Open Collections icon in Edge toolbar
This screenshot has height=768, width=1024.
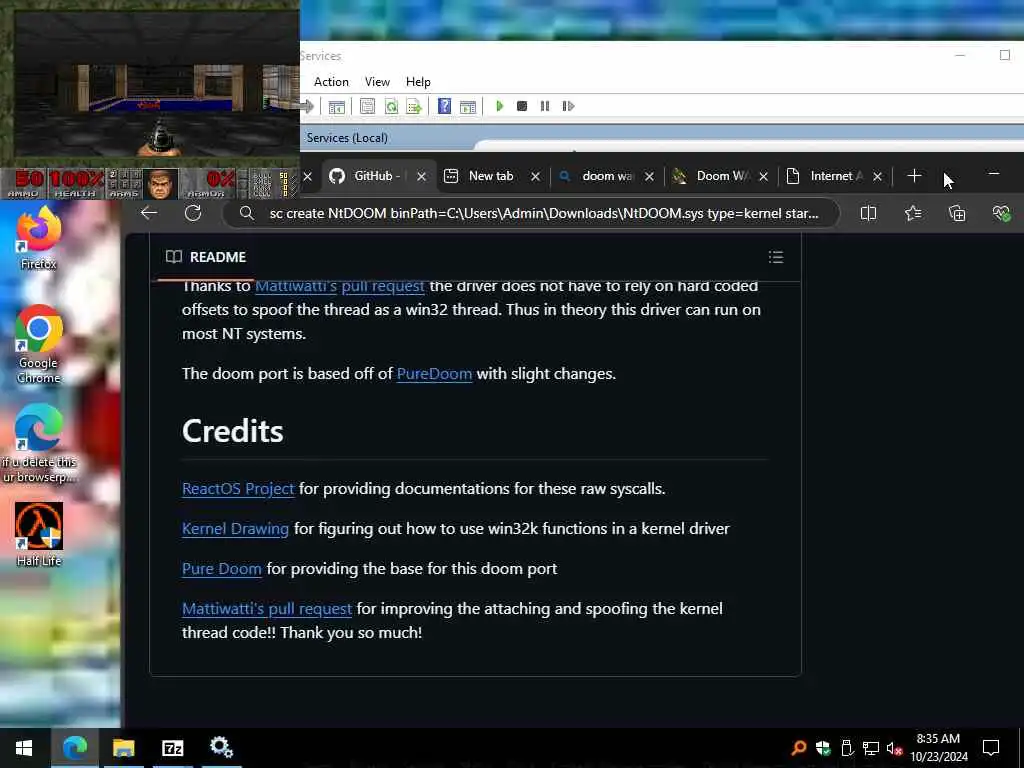[957, 214]
